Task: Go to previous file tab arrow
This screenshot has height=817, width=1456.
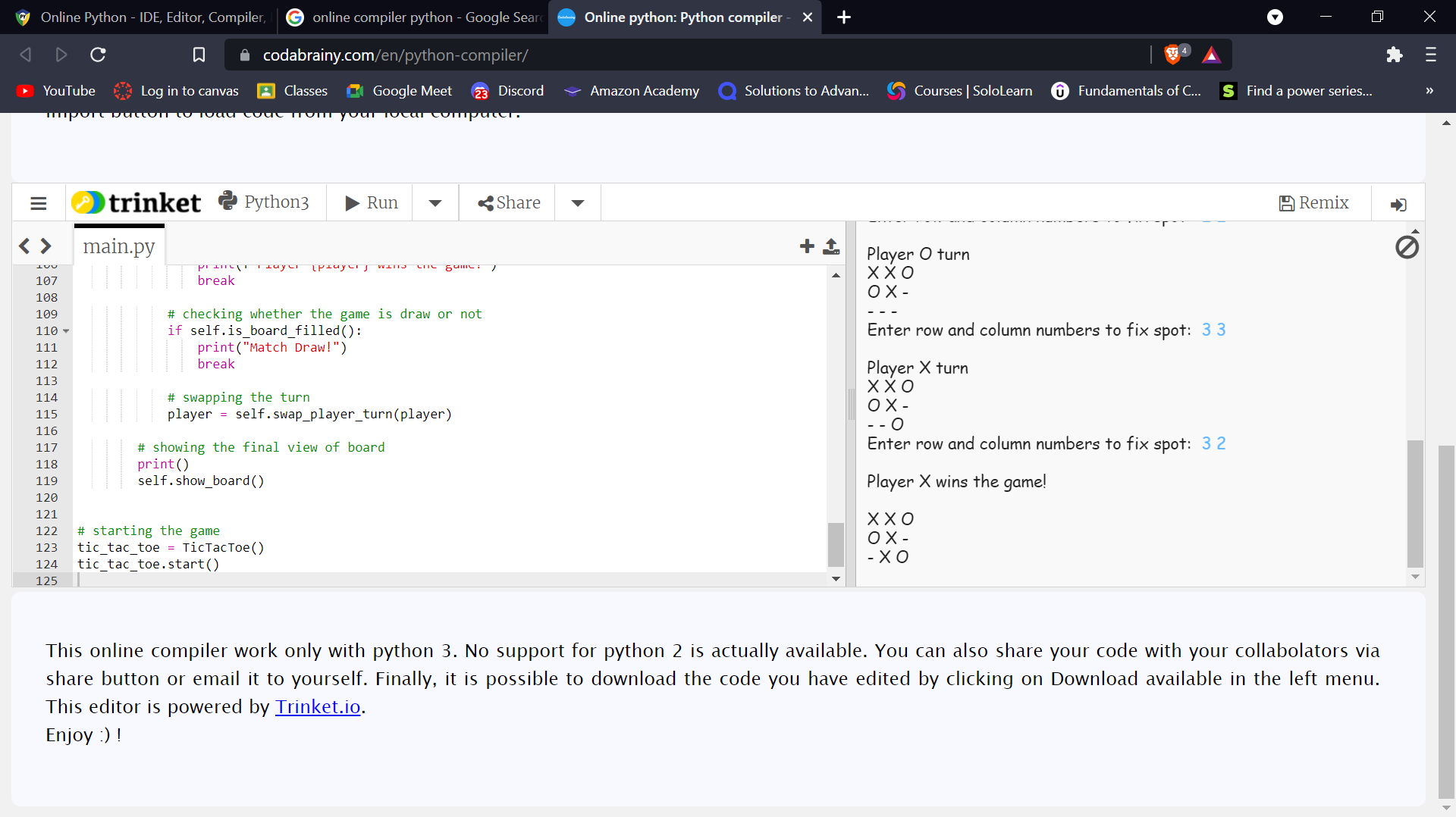Action: point(24,246)
